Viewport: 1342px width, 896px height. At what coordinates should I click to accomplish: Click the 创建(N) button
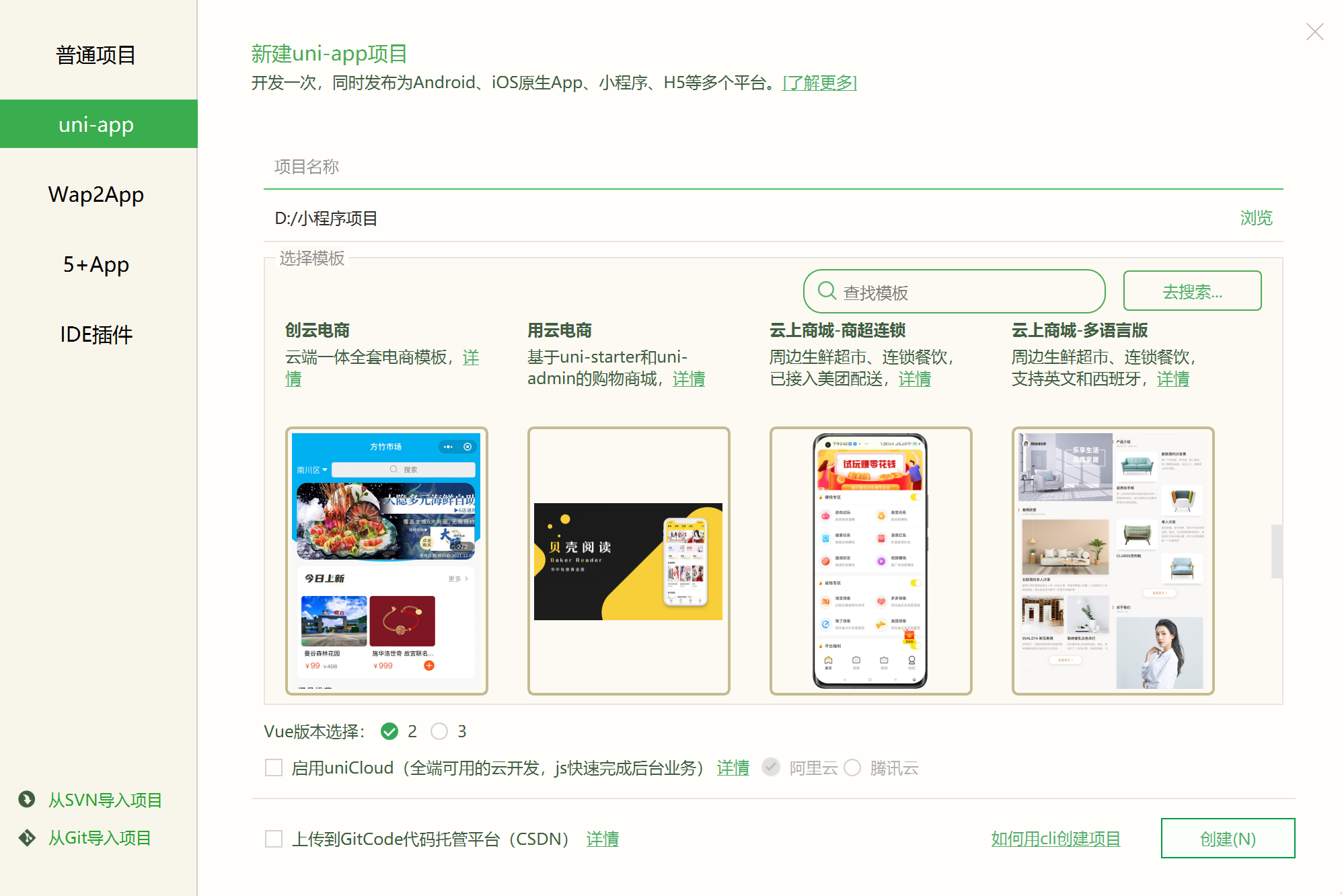(1228, 838)
